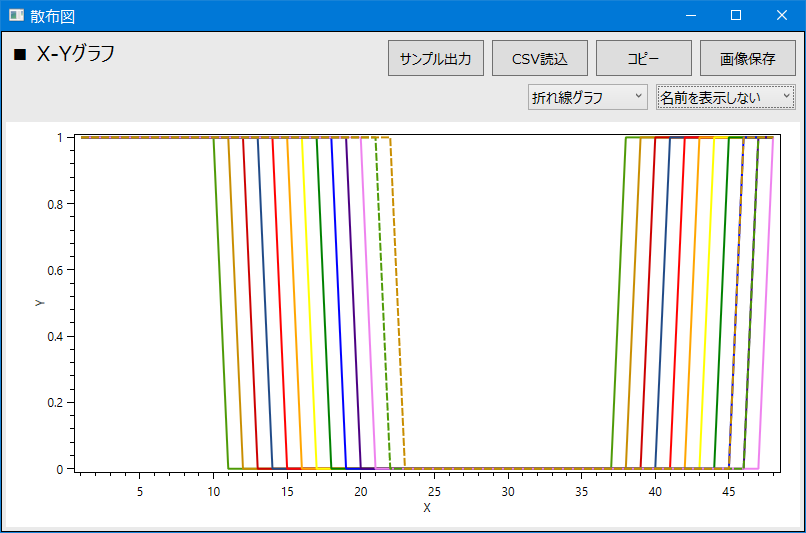Image resolution: width=806 pixels, height=533 pixels.
Task: Click the X-axis tick label 30
Action: click(x=508, y=492)
